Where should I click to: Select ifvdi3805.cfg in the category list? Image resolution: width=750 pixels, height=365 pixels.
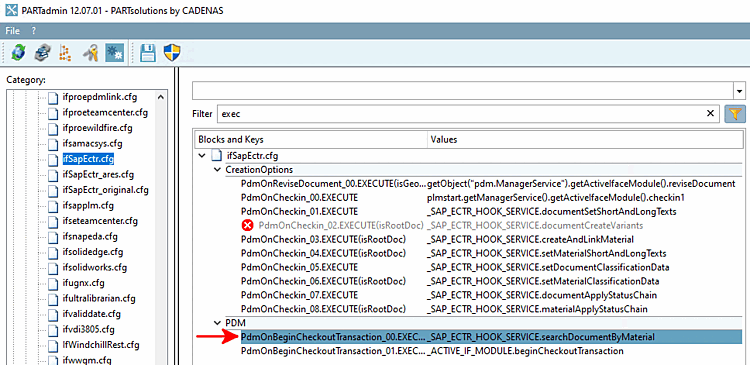(89, 329)
